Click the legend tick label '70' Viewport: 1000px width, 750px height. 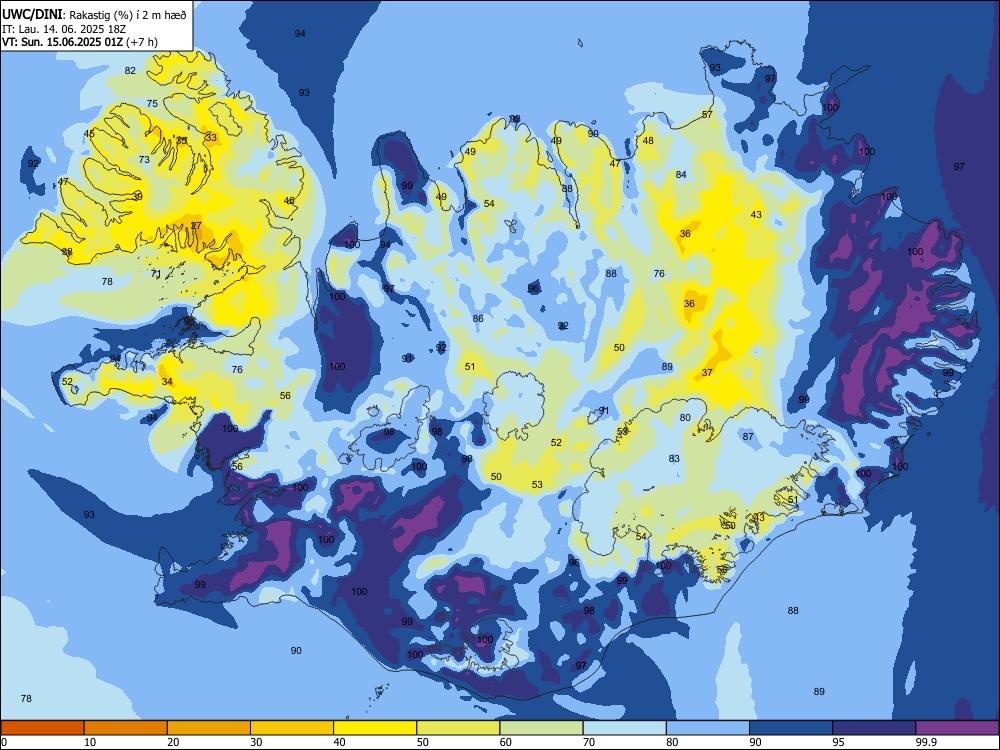(589, 742)
